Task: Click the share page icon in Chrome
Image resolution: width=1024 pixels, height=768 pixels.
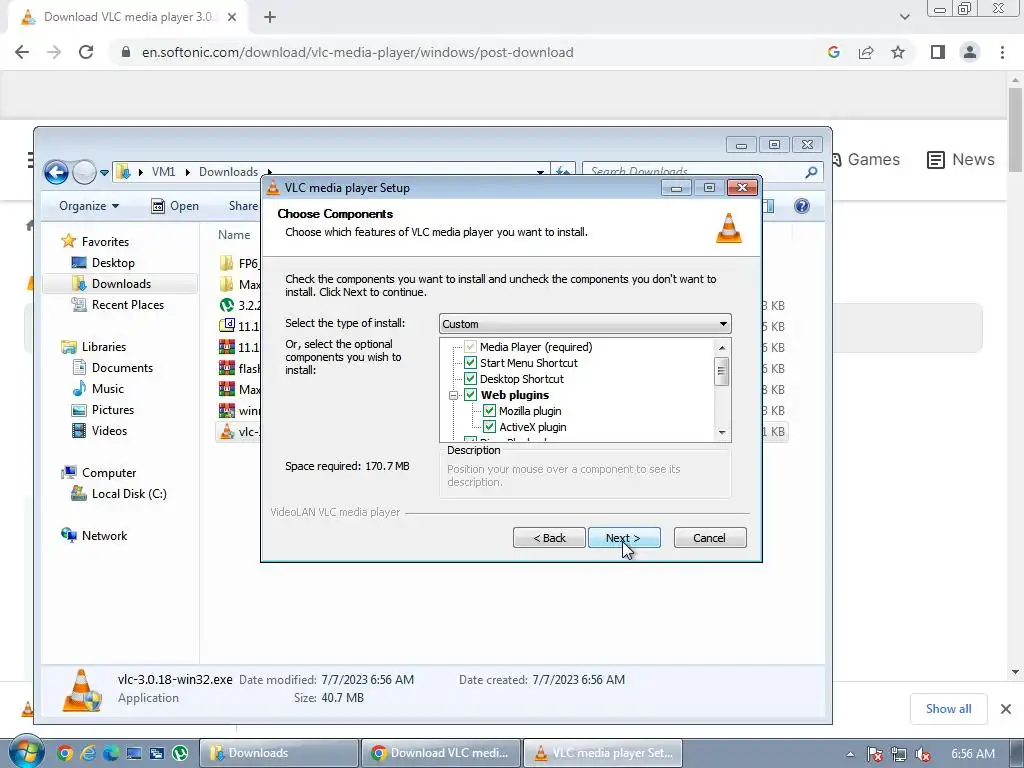Action: click(866, 52)
